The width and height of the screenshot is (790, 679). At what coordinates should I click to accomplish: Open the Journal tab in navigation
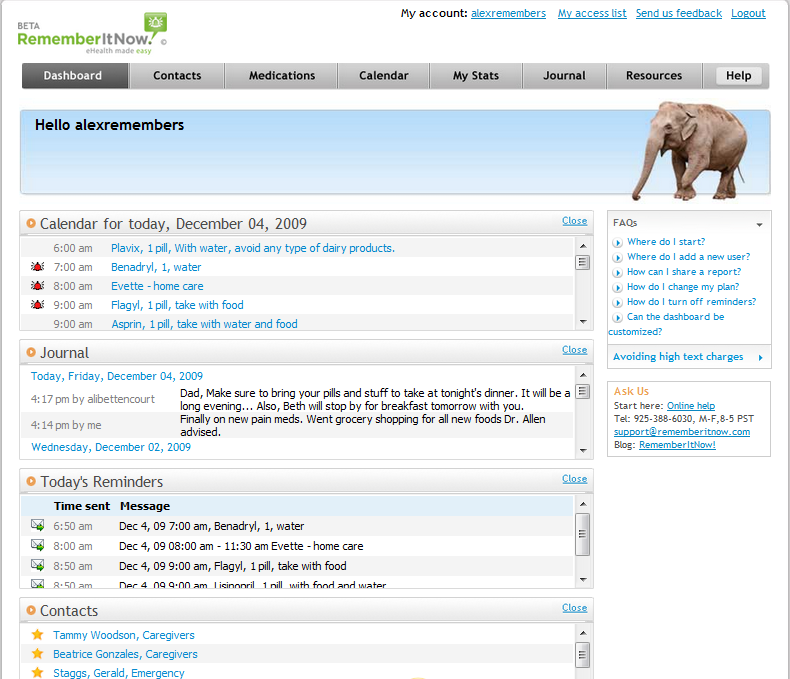pyautogui.click(x=564, y=76)
